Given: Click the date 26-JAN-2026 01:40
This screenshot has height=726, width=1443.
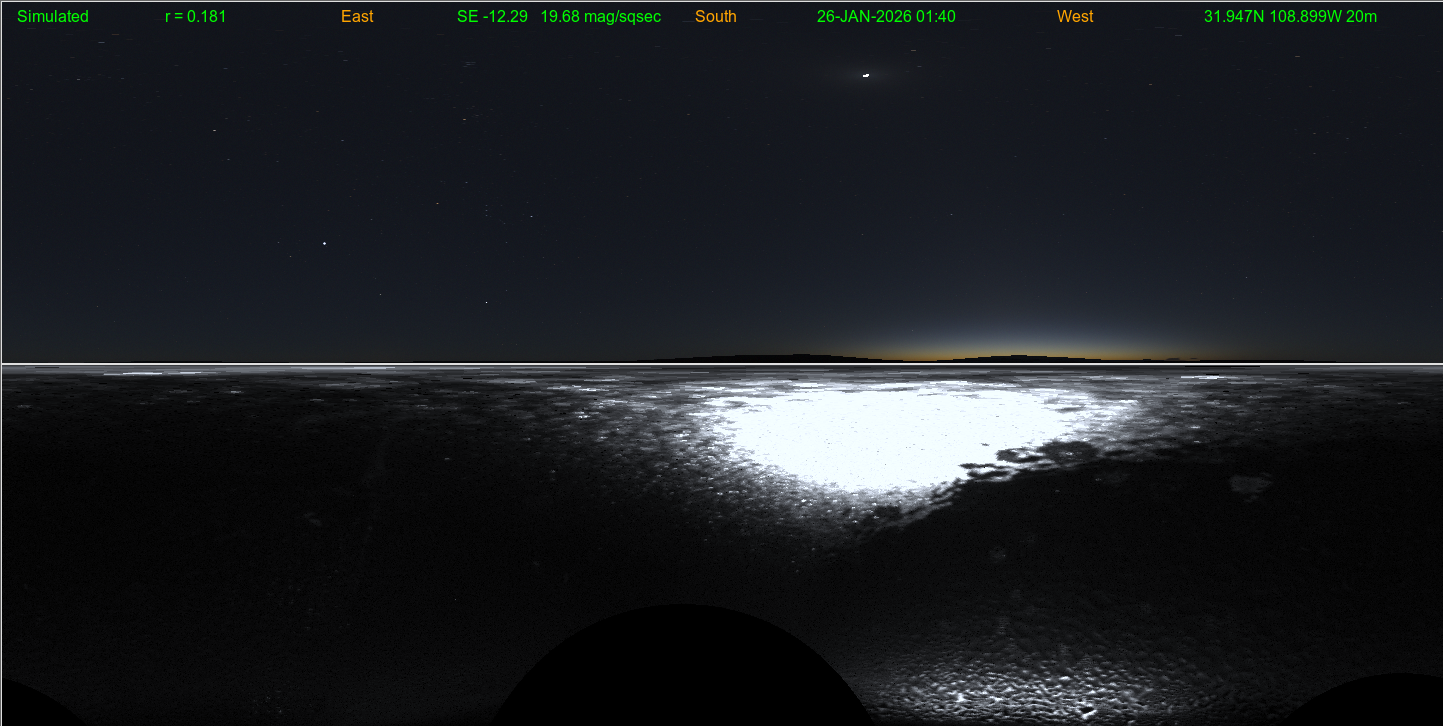Looking at the screenshot, I should (886, 17).
